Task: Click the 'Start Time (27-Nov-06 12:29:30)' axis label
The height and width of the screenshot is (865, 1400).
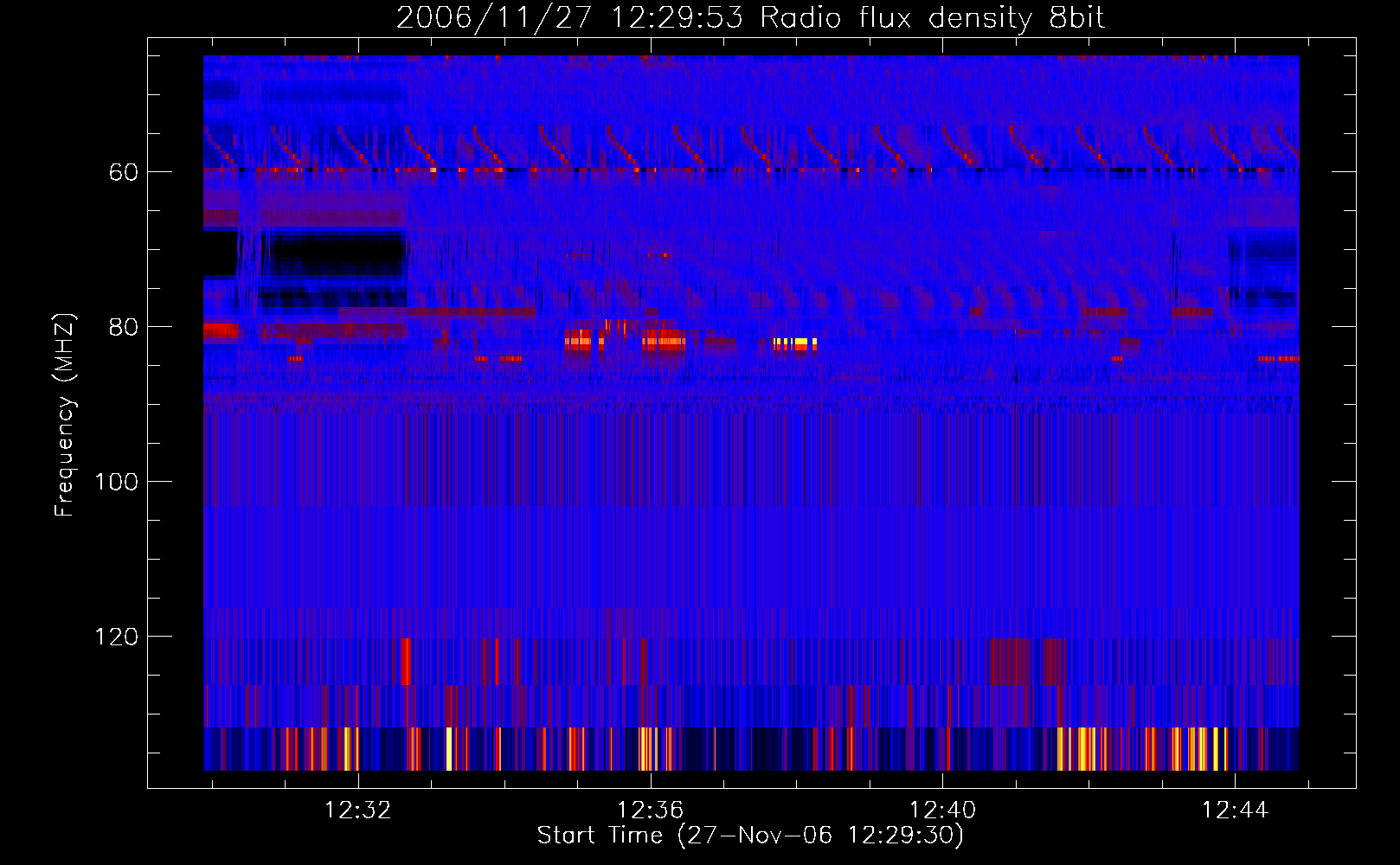Action: pos(750,836)
